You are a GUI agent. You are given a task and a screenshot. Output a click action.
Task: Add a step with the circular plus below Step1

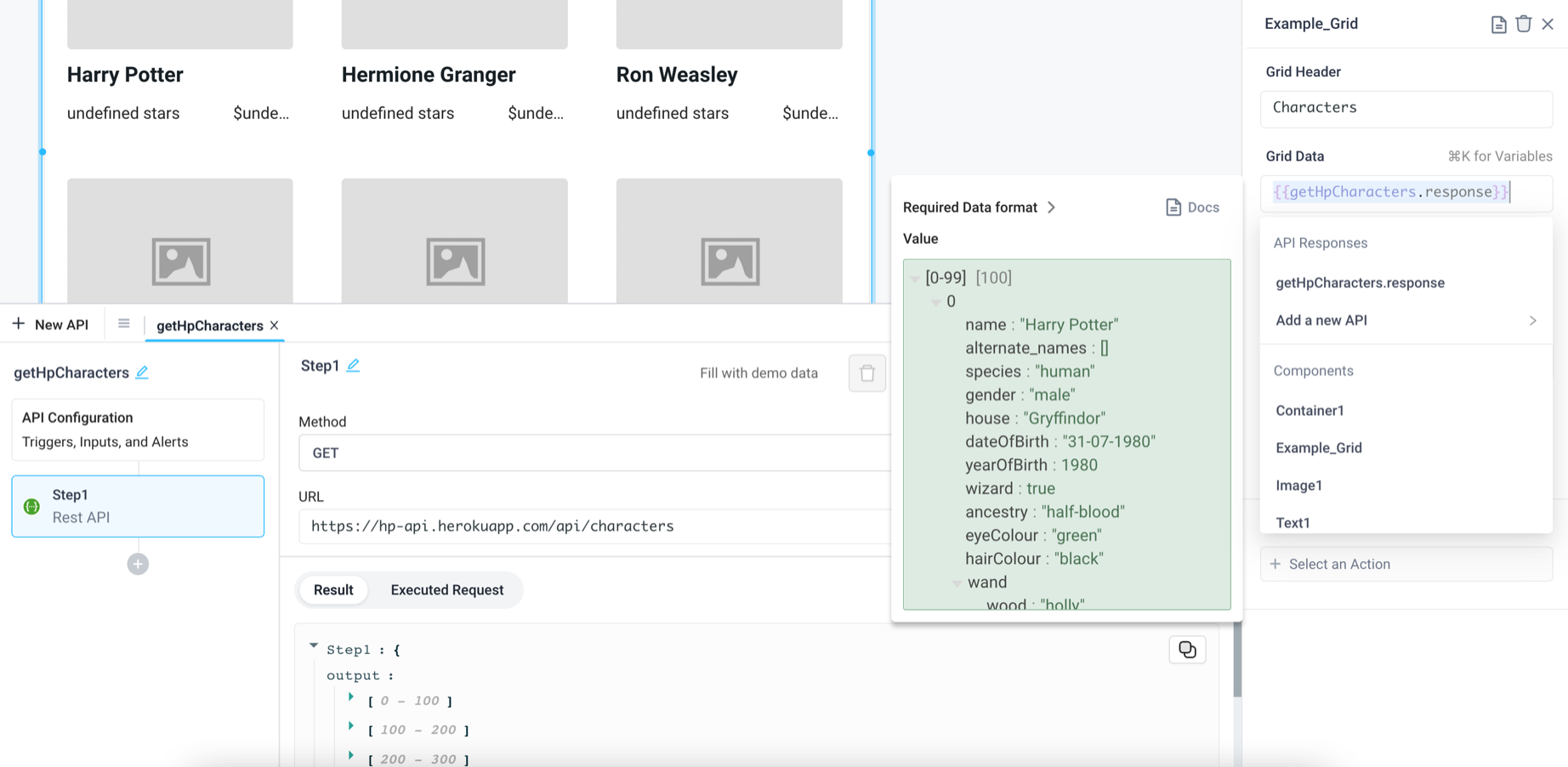point(138,564)
